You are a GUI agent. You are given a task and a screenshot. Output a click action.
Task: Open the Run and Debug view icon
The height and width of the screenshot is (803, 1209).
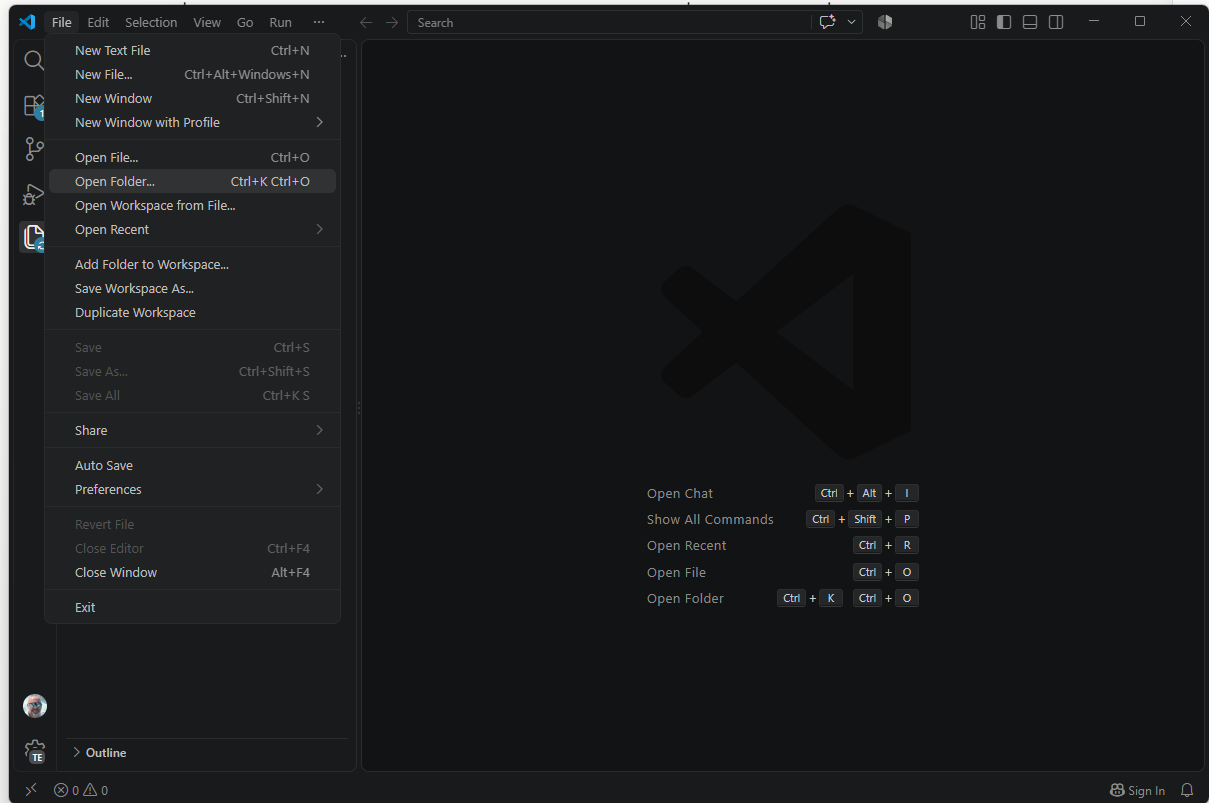coord(34,194)
